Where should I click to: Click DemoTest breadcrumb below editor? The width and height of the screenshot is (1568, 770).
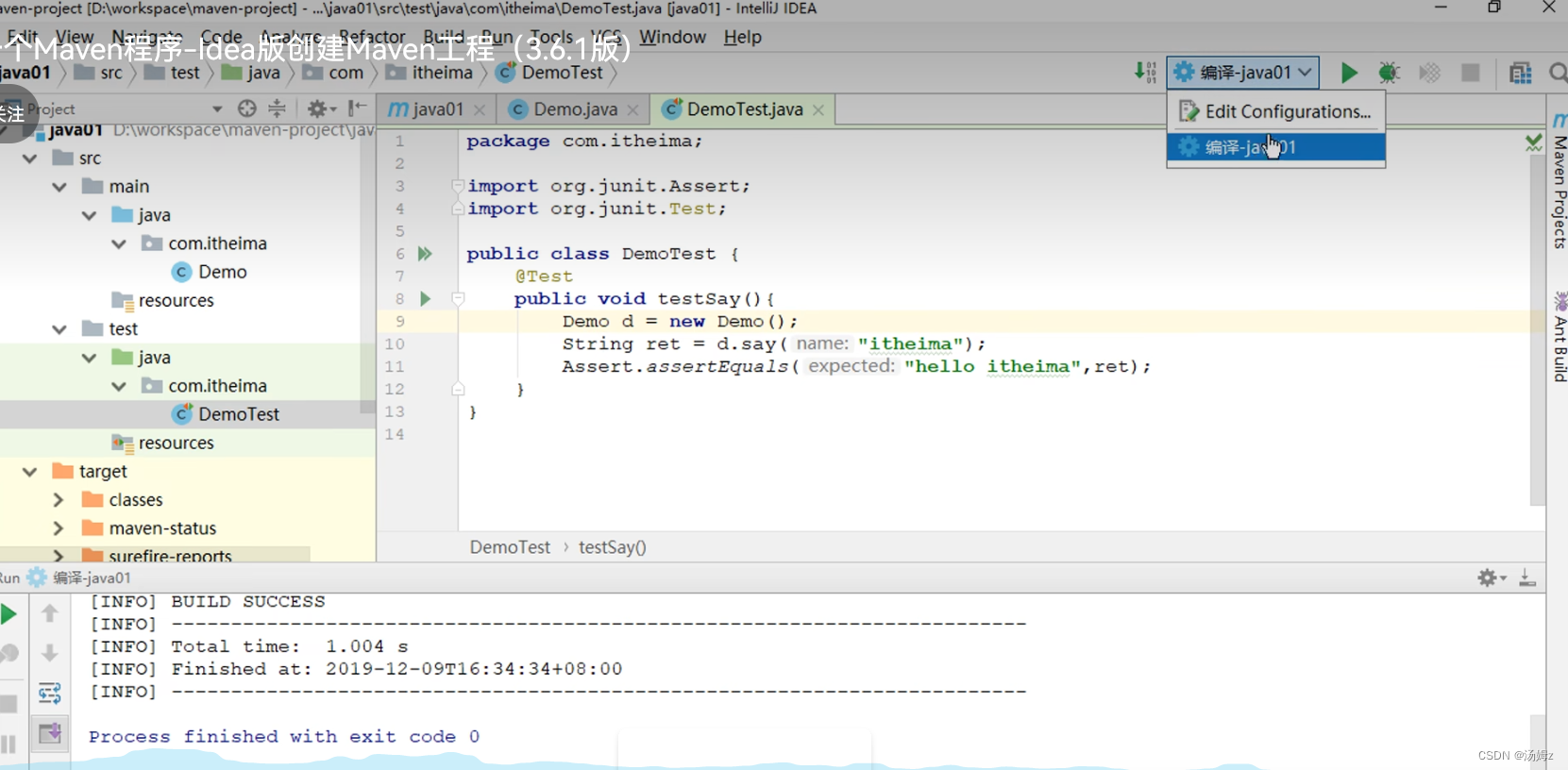click(x=510, y=547)
